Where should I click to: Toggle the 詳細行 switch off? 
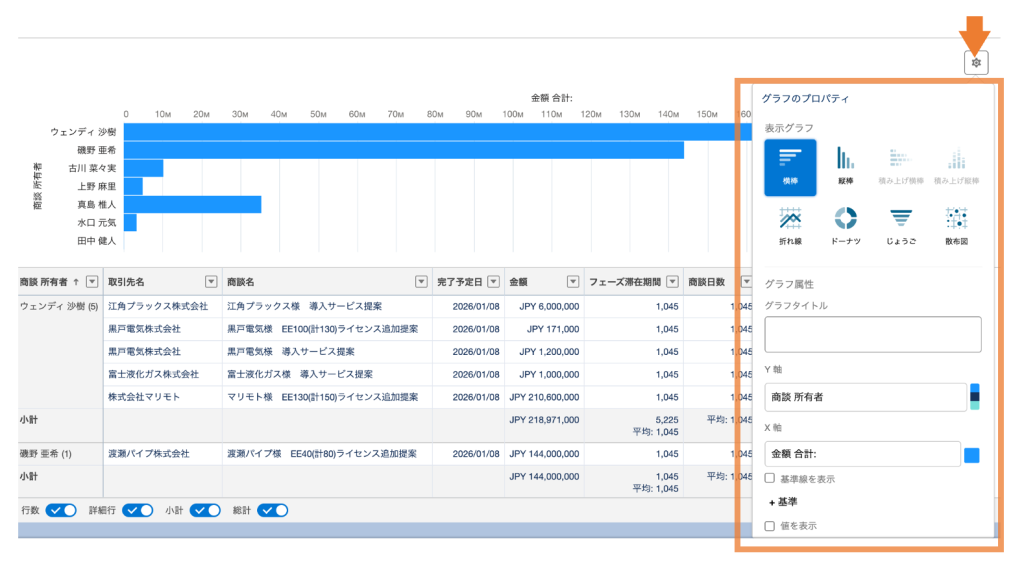(138, 510)
